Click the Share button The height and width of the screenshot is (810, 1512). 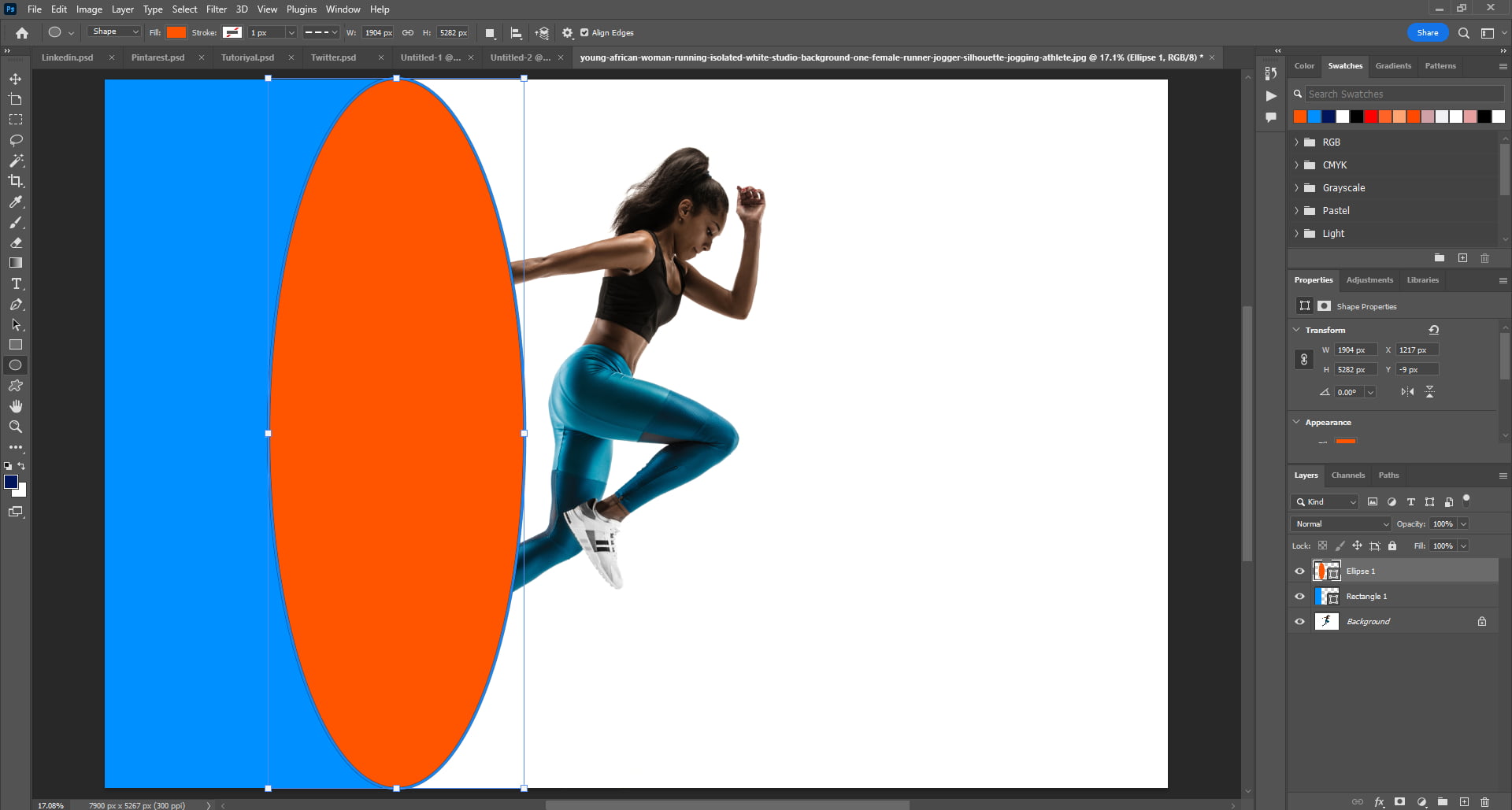[1427, 32]
